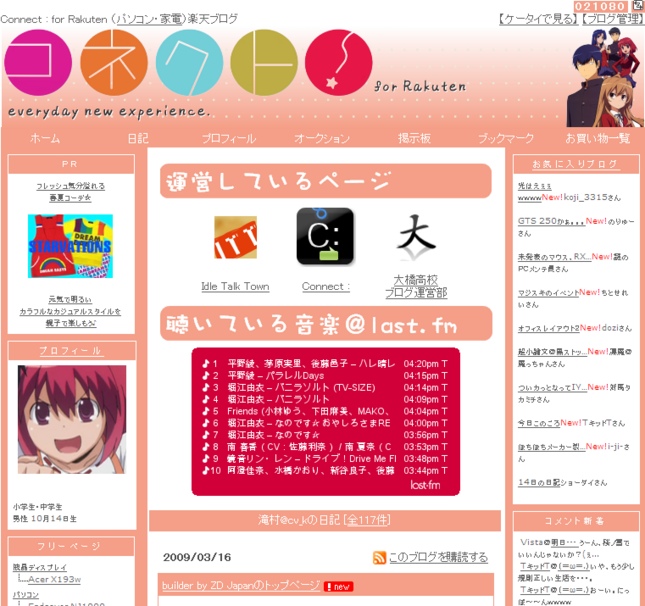Screen dimensions: 645x606
Task: Open the Connect : text link
Action: (326, 286)
